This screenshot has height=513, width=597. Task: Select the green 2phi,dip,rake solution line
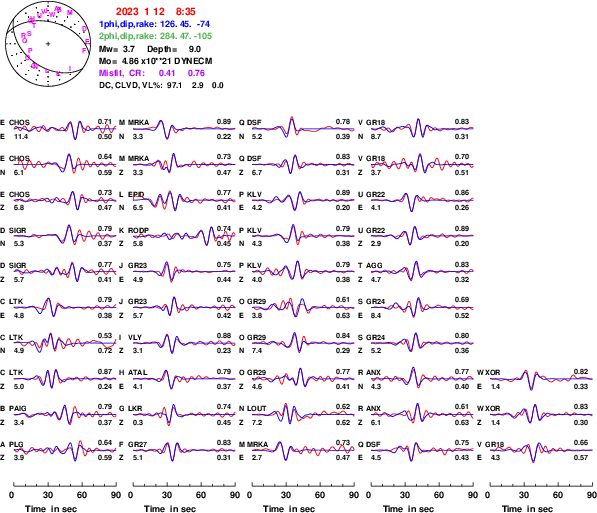click(x=155, y=36)
